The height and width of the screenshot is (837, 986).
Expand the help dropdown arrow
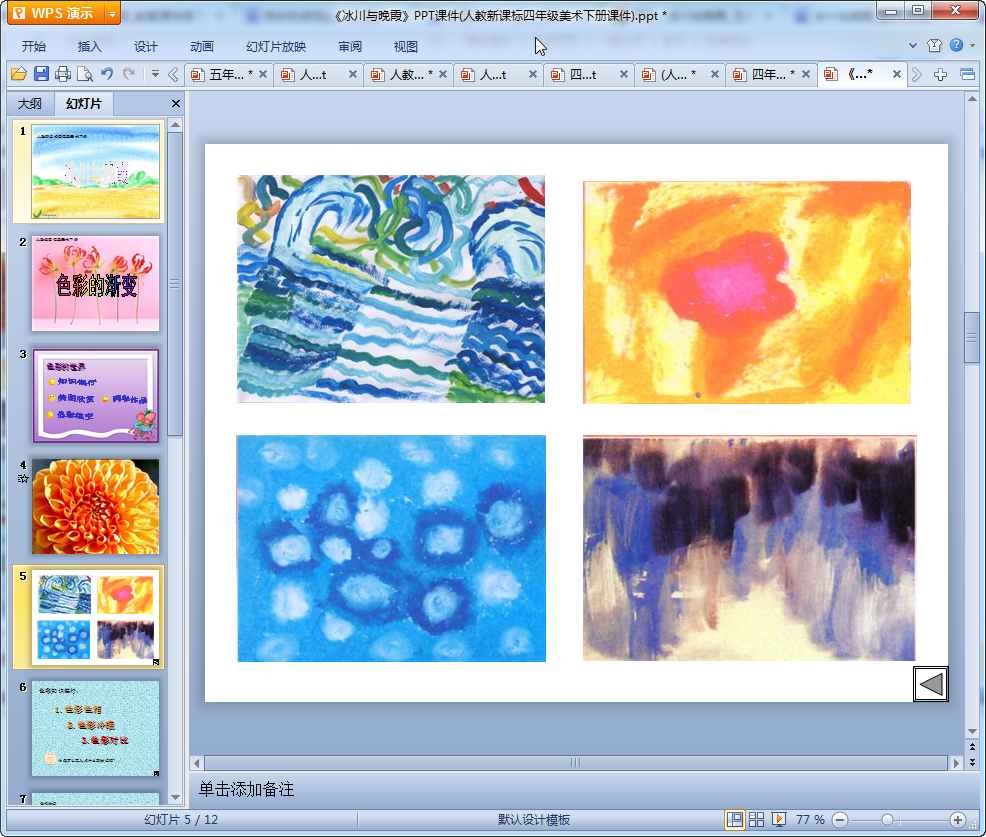coord(972,45)
